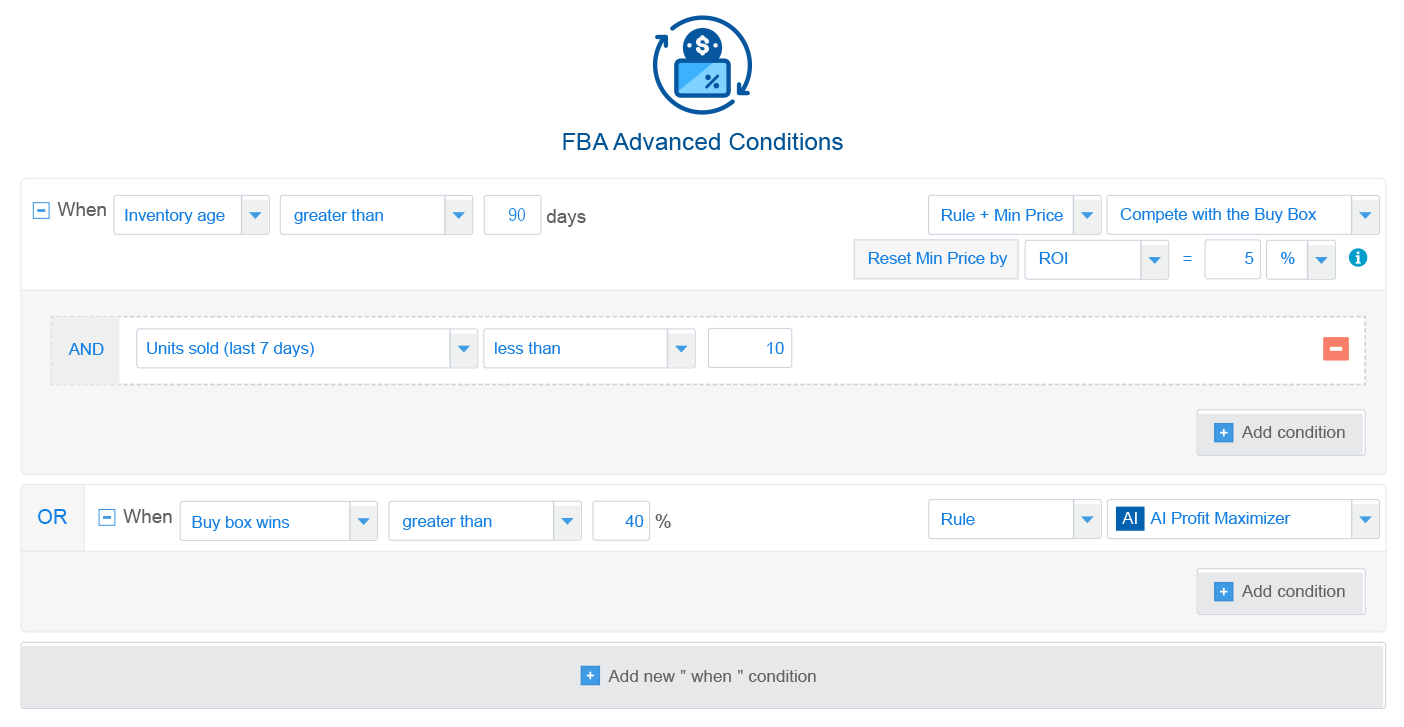Click the FBA Advanced Conditions logo icon

[x=702, y=66]
